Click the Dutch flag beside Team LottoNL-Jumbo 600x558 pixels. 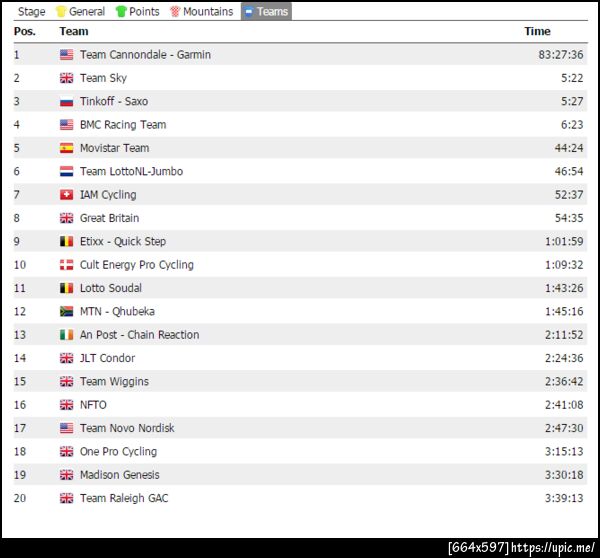point(67,171)
